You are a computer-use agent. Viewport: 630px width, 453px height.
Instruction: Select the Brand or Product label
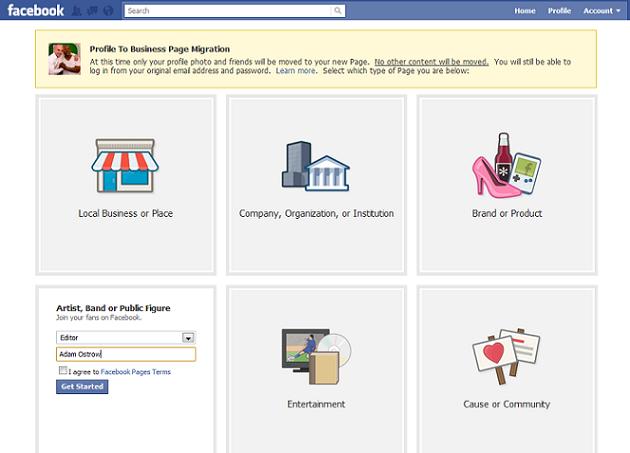(507, 213)
